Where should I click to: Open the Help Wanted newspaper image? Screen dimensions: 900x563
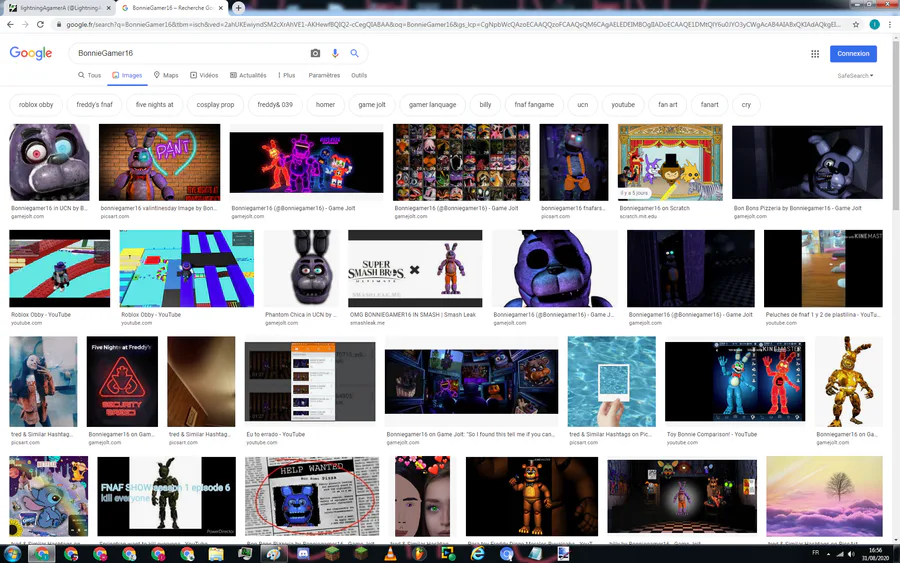point(312,496)
